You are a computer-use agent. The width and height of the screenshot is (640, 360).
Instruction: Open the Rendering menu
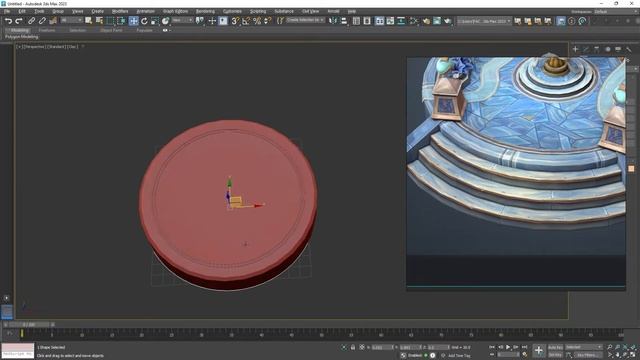pos(205,11)
